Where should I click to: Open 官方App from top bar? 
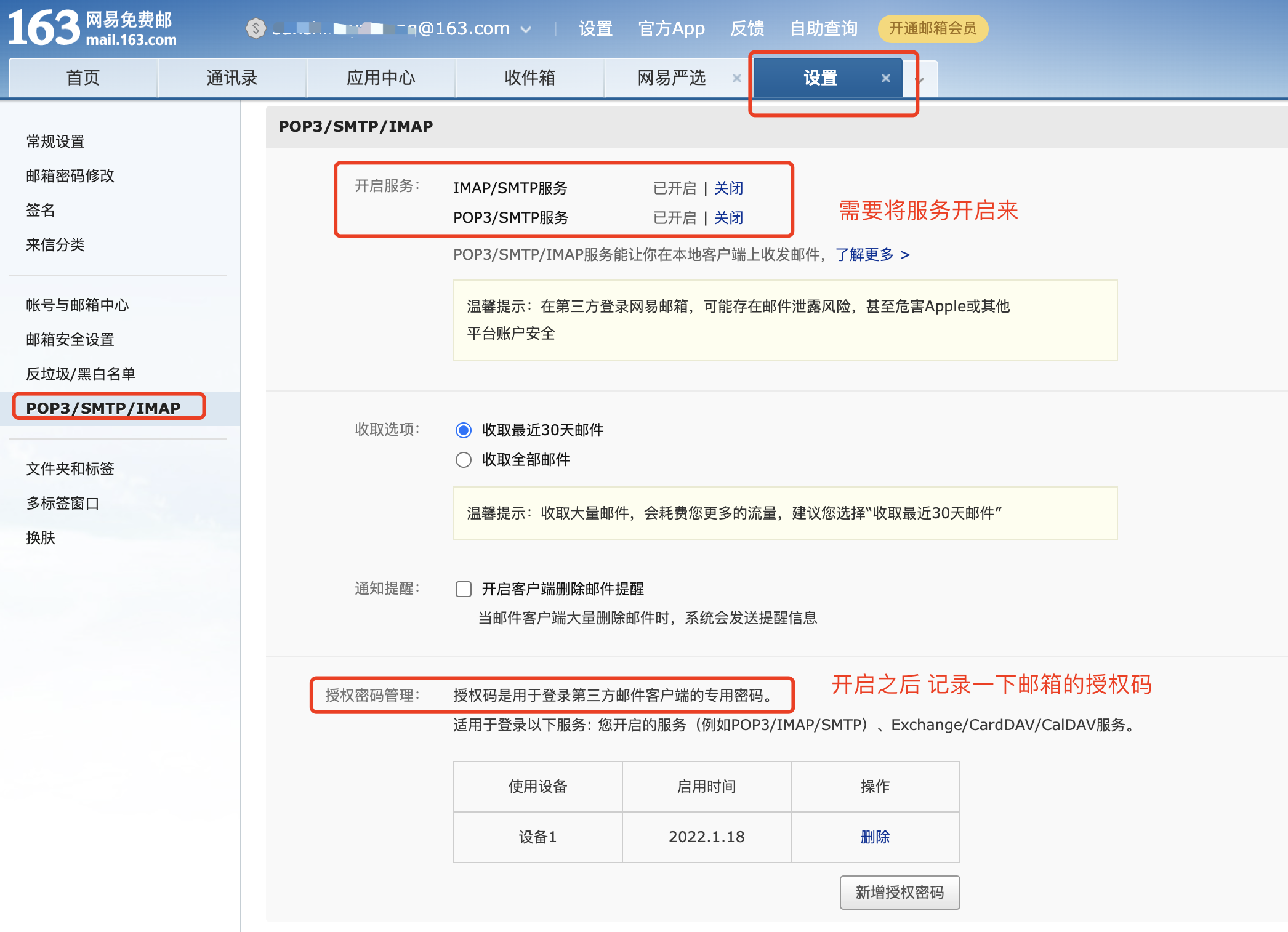pyautogui.click(x=671, y=28)
